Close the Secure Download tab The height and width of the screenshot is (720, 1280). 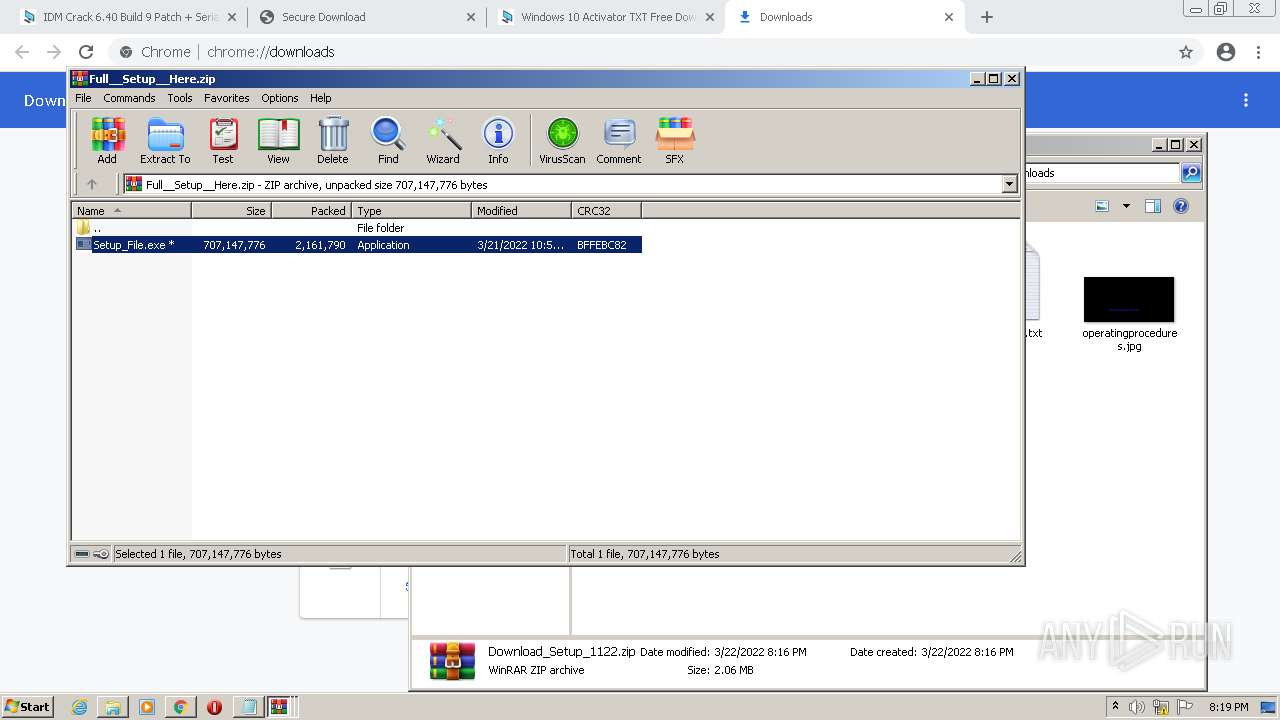(x=471, y=17)
